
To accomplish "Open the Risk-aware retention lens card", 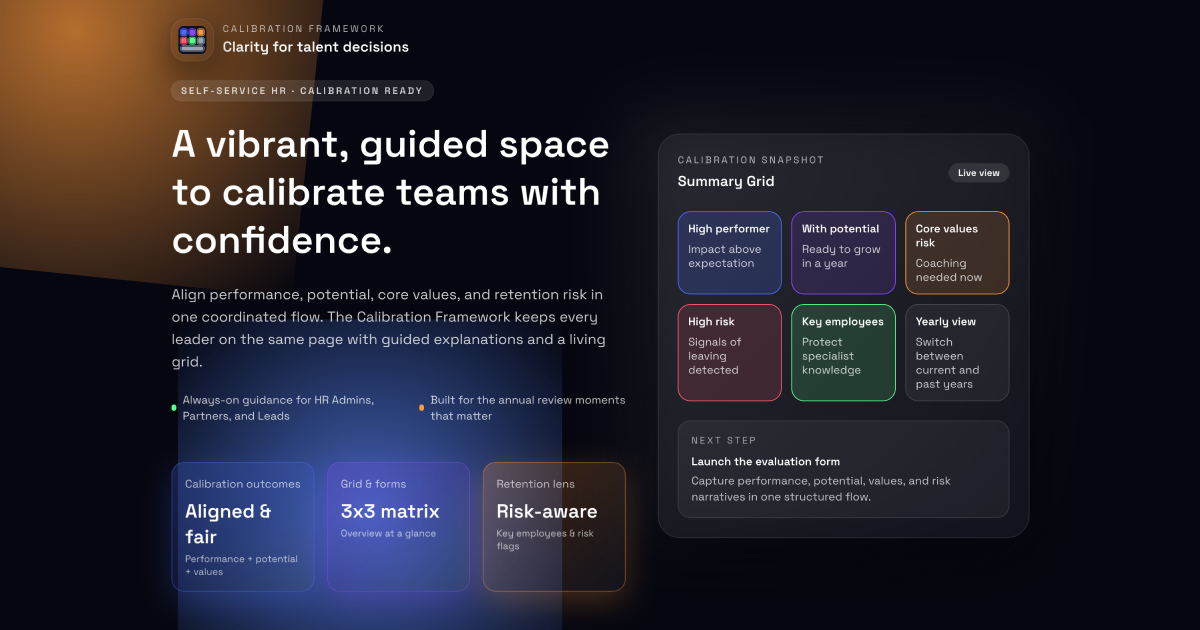I will coord(554,525).
